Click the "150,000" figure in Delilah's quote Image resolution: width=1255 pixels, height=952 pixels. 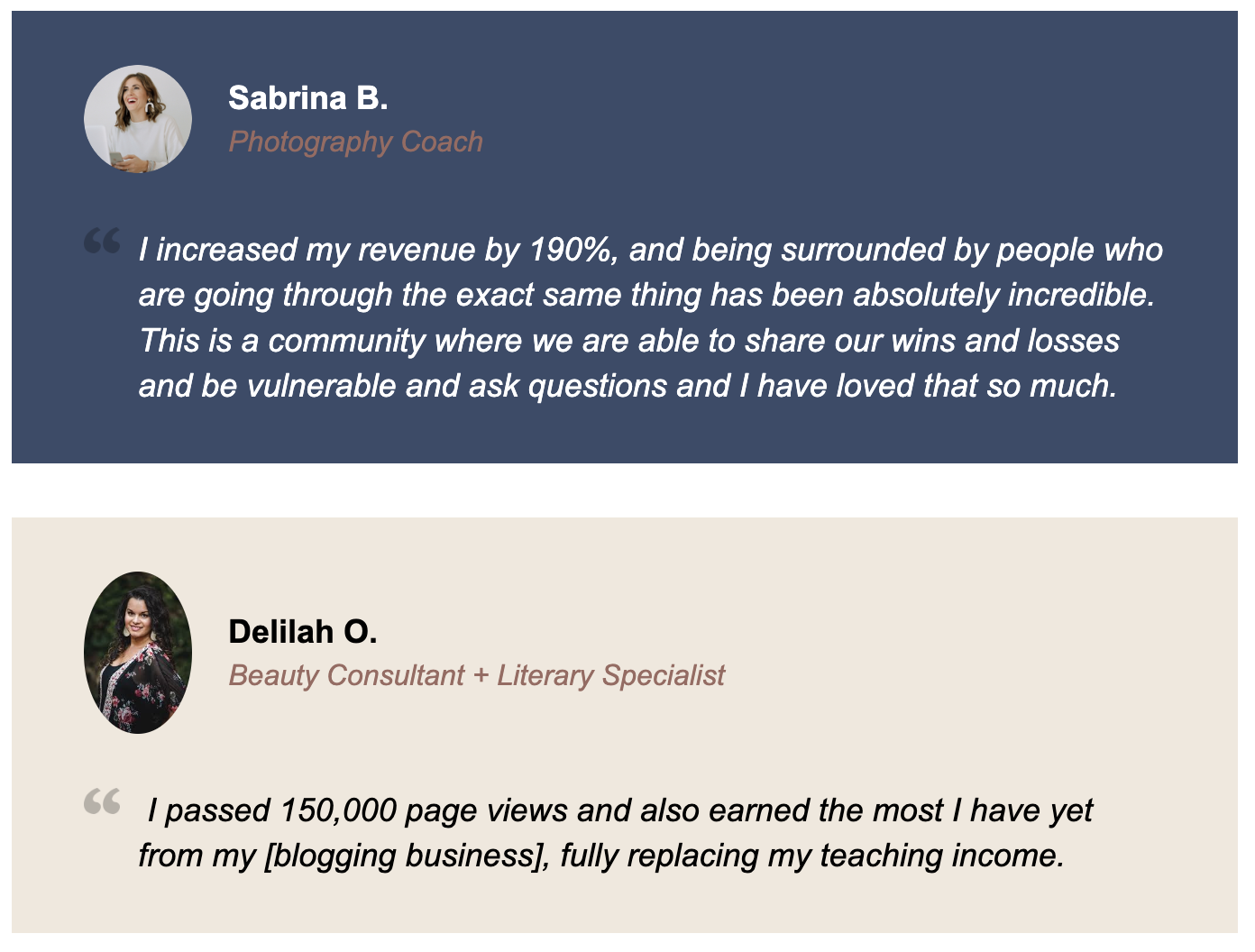(338, 810)
